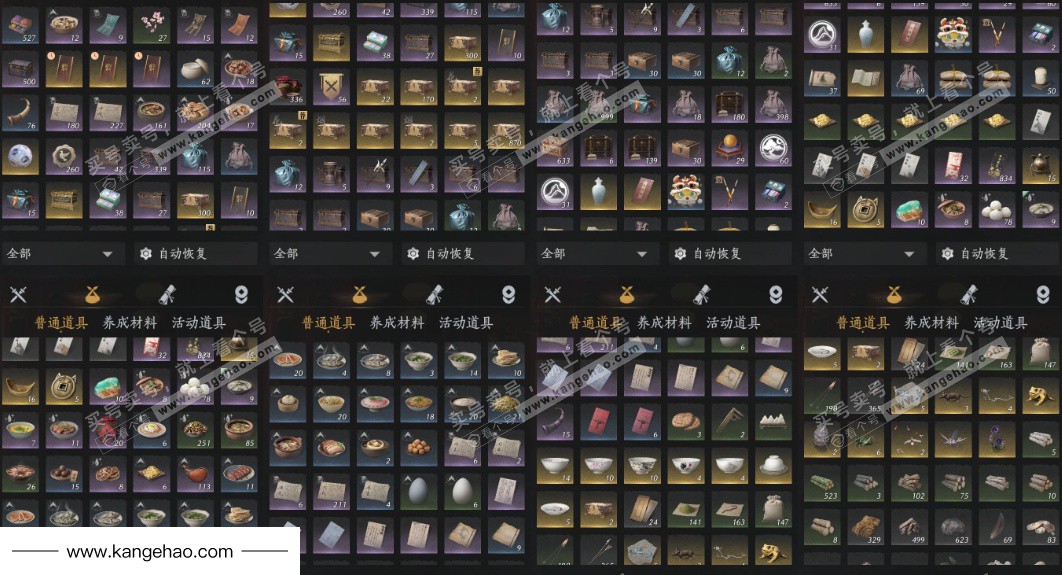1062x575 pixels.
Task: Open scroll category icon above the porcelain bowls panel
Action: click(702, 294)
